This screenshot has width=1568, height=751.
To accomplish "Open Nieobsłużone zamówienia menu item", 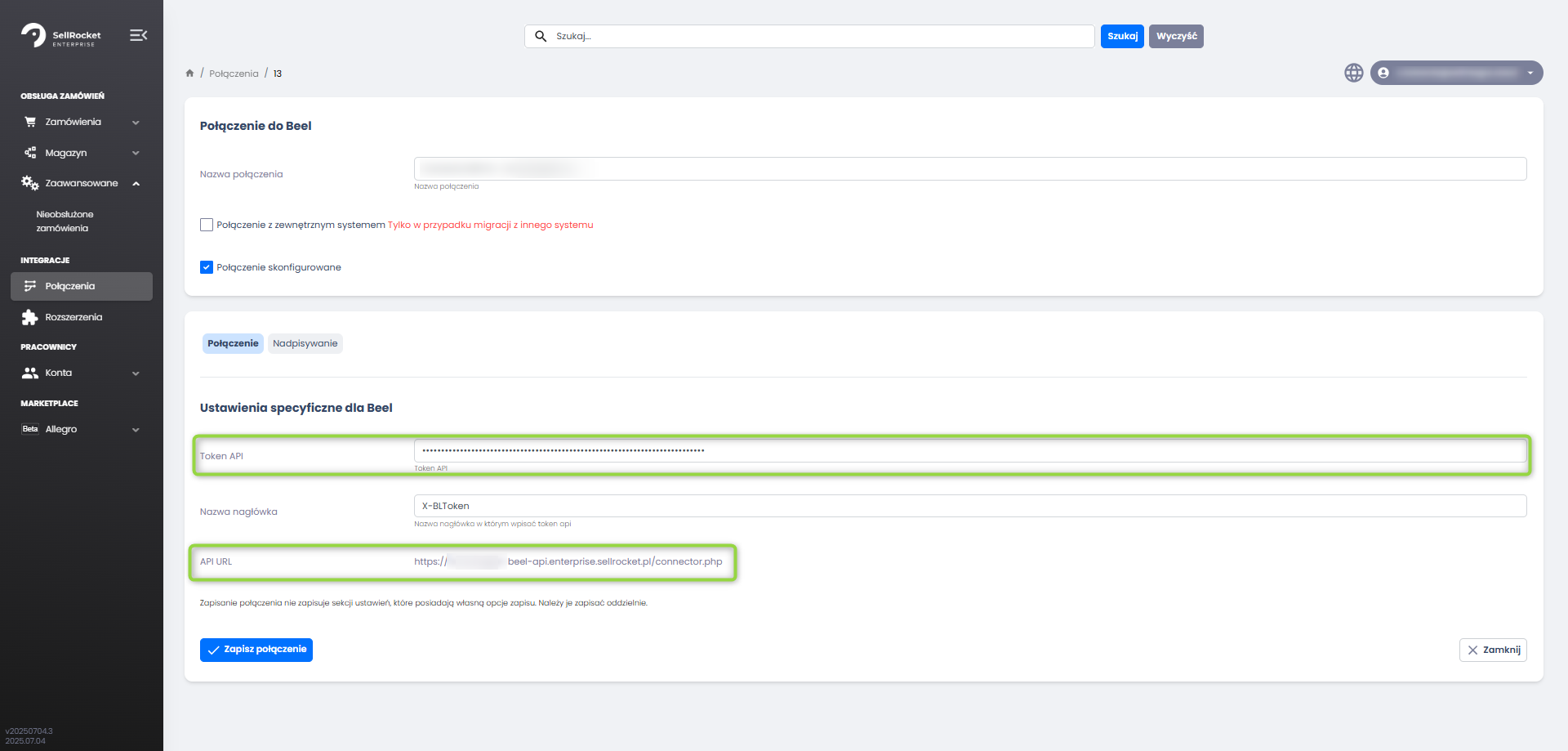I will pos(65,221).
